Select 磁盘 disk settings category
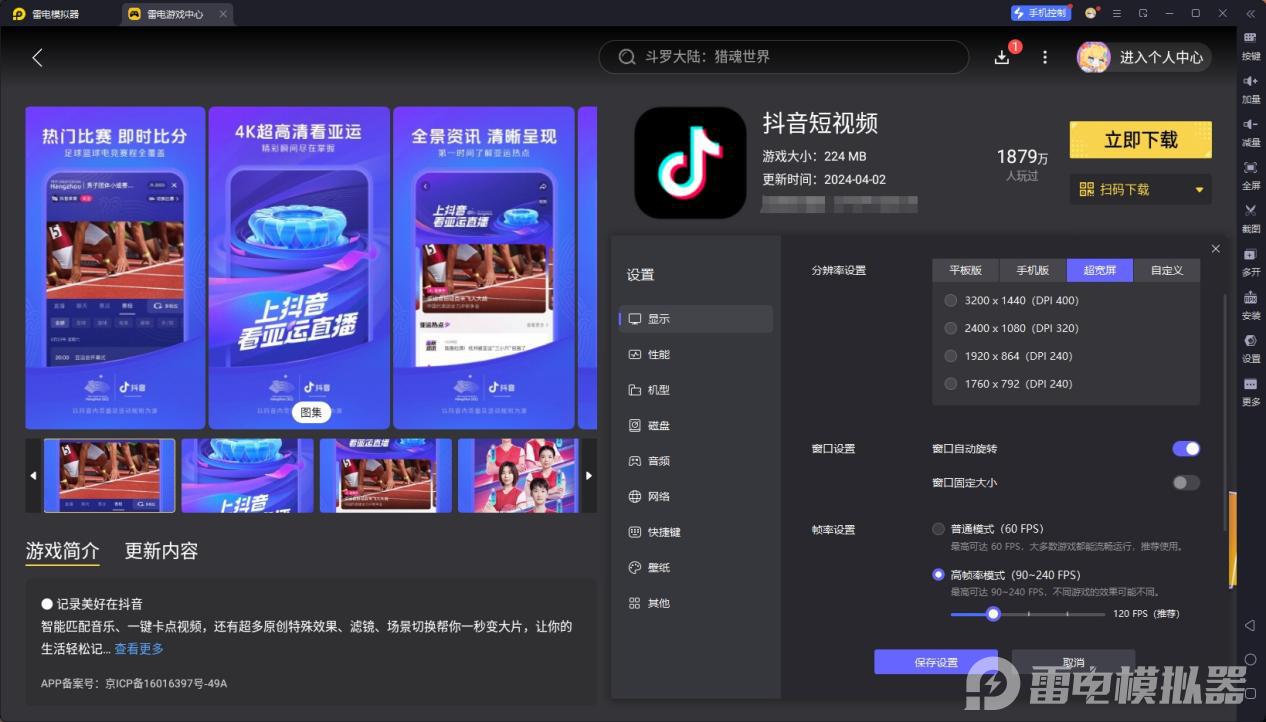The width and height of the screenshot is (1266, 722). point(696,426)
